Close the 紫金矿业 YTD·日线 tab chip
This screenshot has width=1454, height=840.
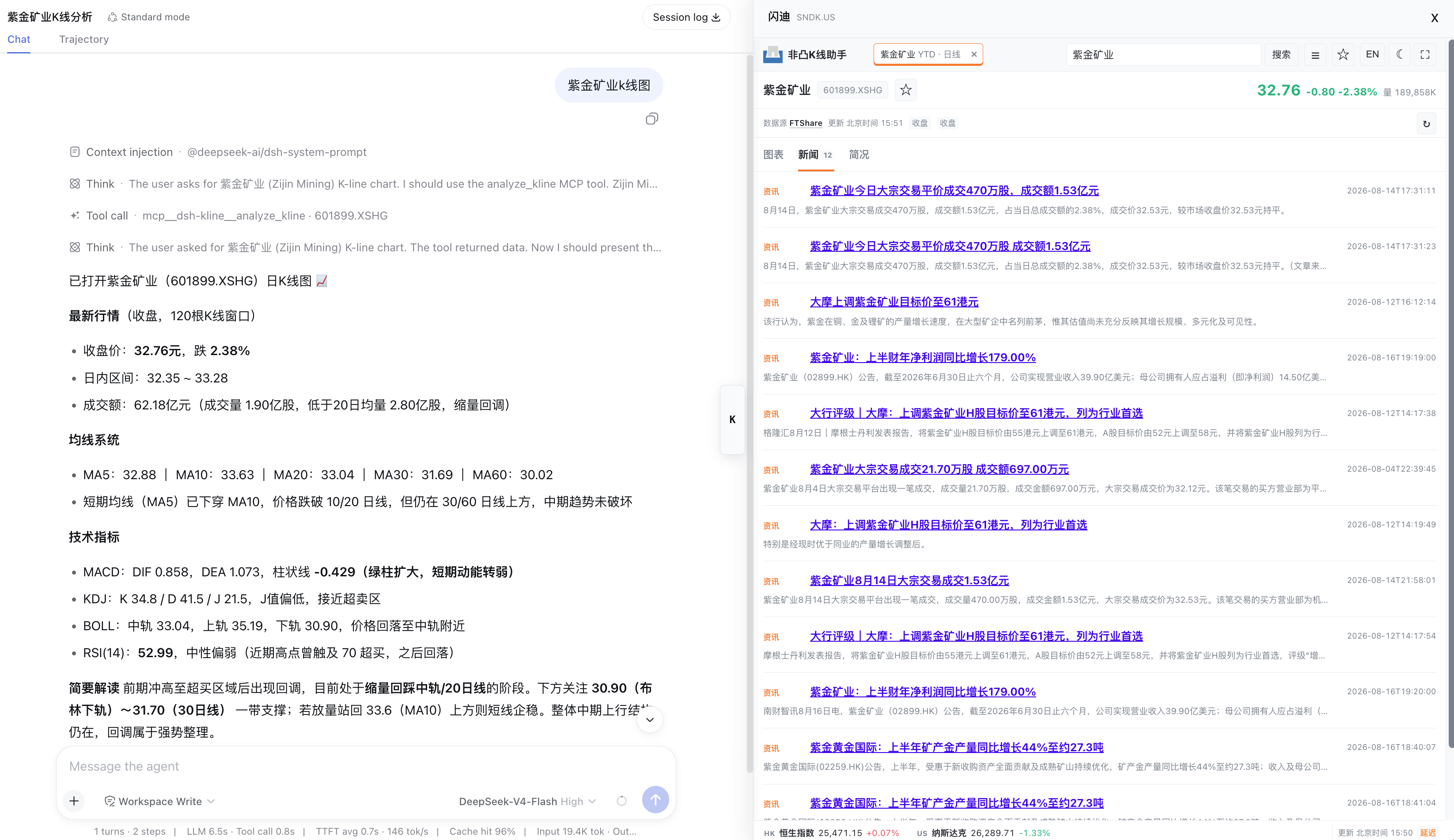974,54
